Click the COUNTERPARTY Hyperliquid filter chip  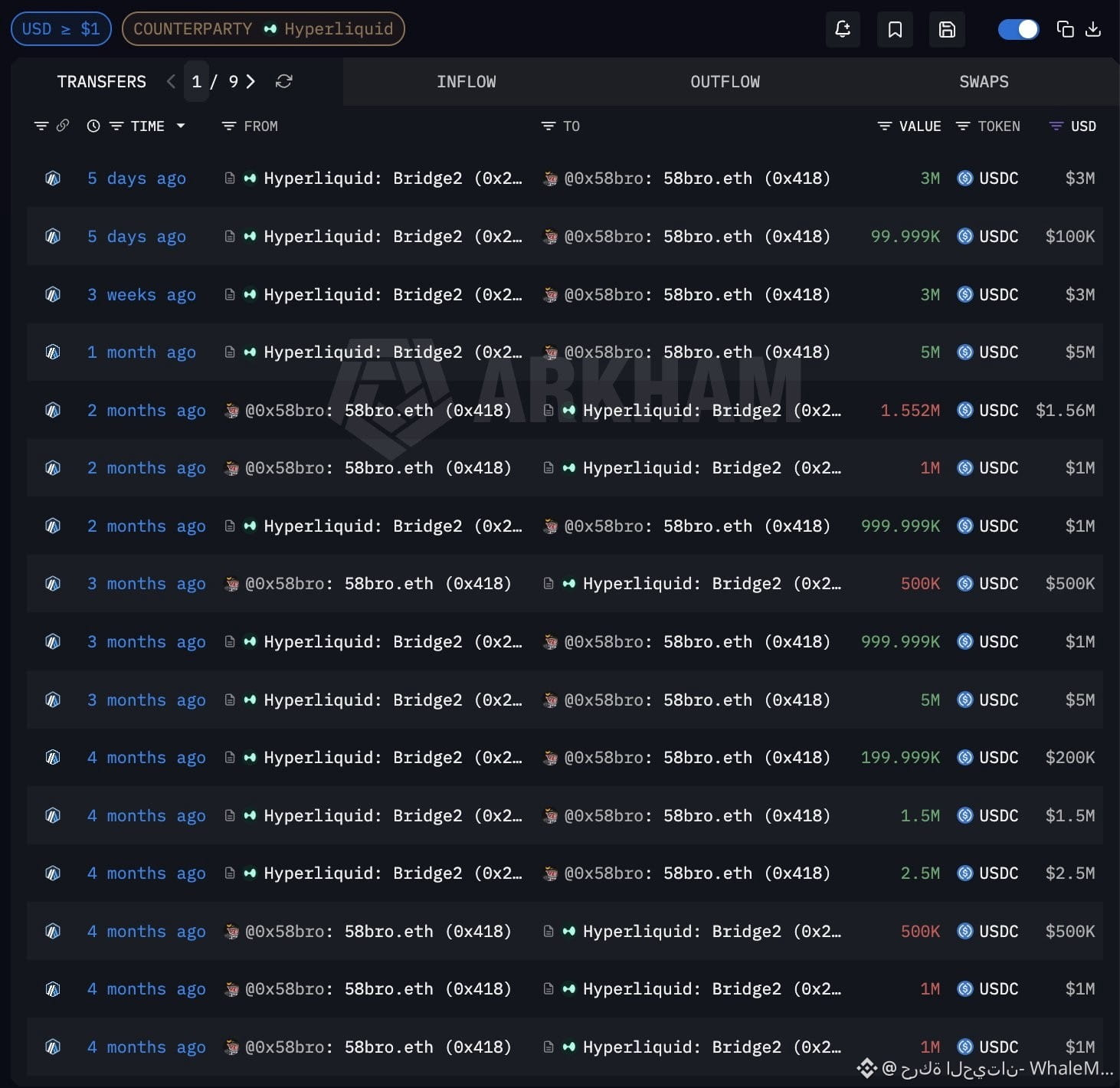tap(263, 29)
